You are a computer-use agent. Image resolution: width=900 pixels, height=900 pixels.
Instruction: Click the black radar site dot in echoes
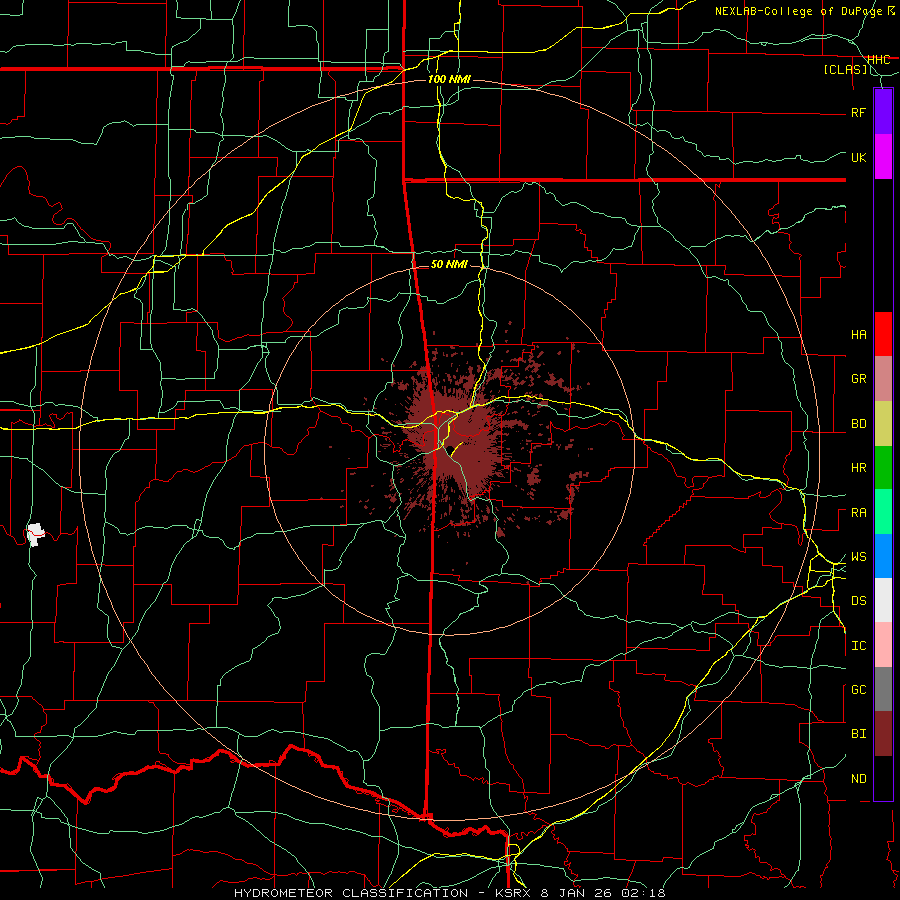451,449
